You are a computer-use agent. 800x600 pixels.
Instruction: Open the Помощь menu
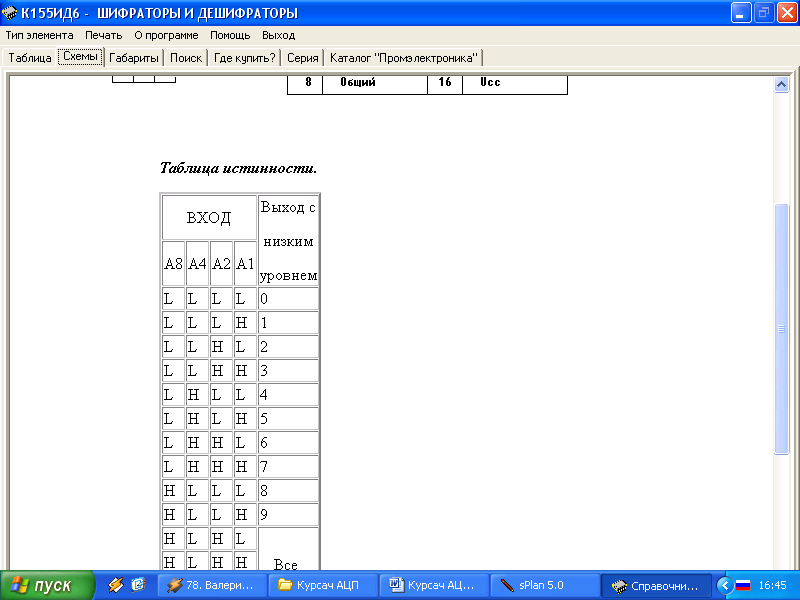(x=230, y=35)
